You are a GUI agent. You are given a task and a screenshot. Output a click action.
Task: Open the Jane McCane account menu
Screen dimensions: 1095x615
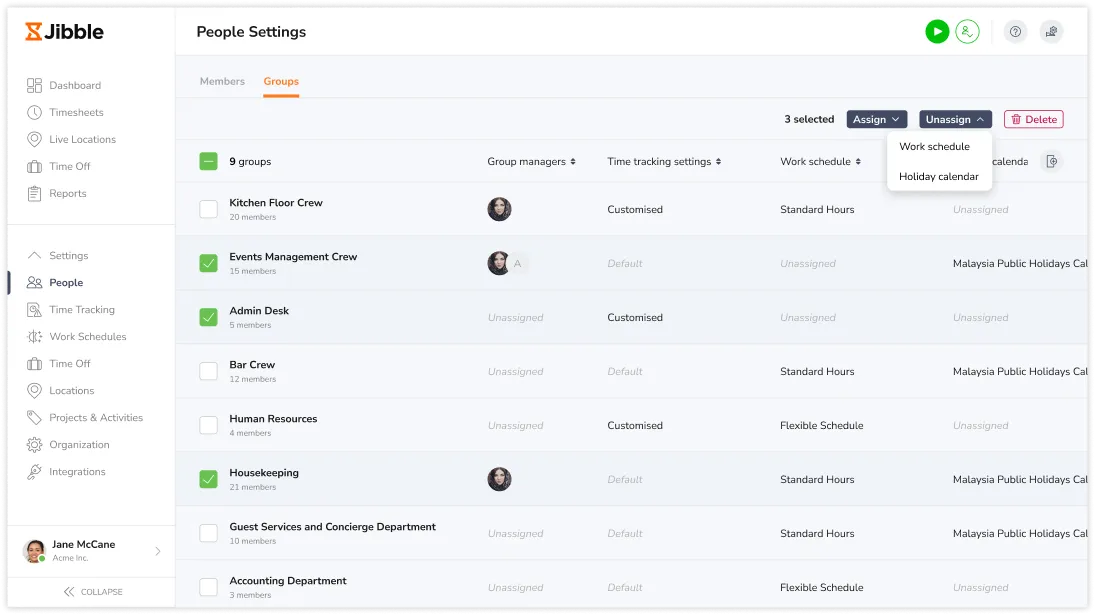pyautogui.click(x=92, y=551)
